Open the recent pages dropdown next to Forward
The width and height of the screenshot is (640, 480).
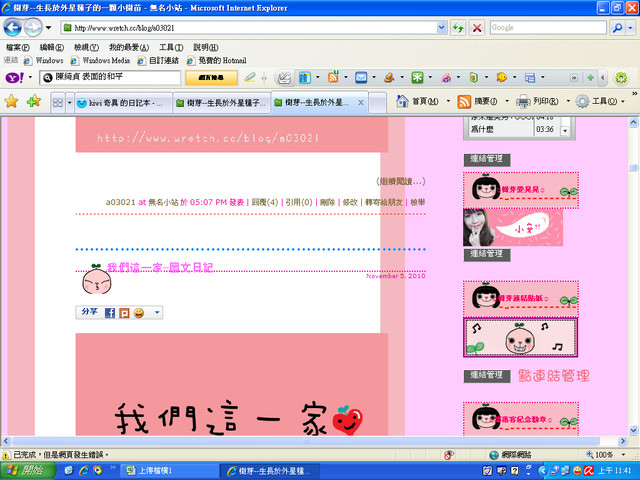click(x=48, y=28)
